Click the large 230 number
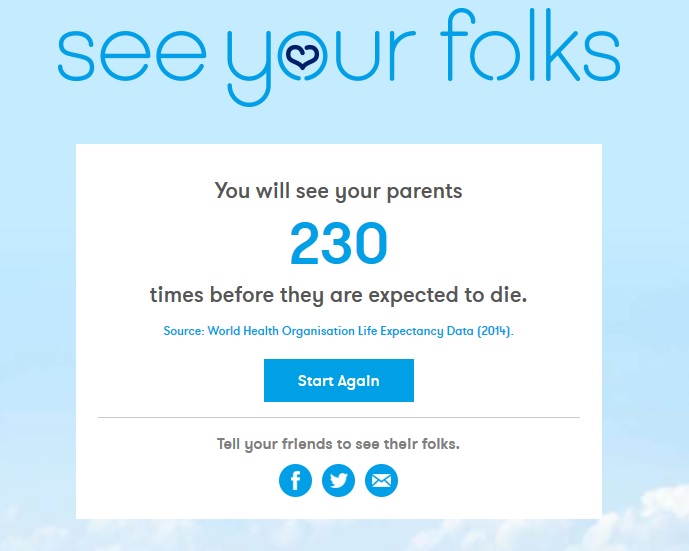Screen dimensions: 689x551 pyautogui.click(x=338, y=244)
